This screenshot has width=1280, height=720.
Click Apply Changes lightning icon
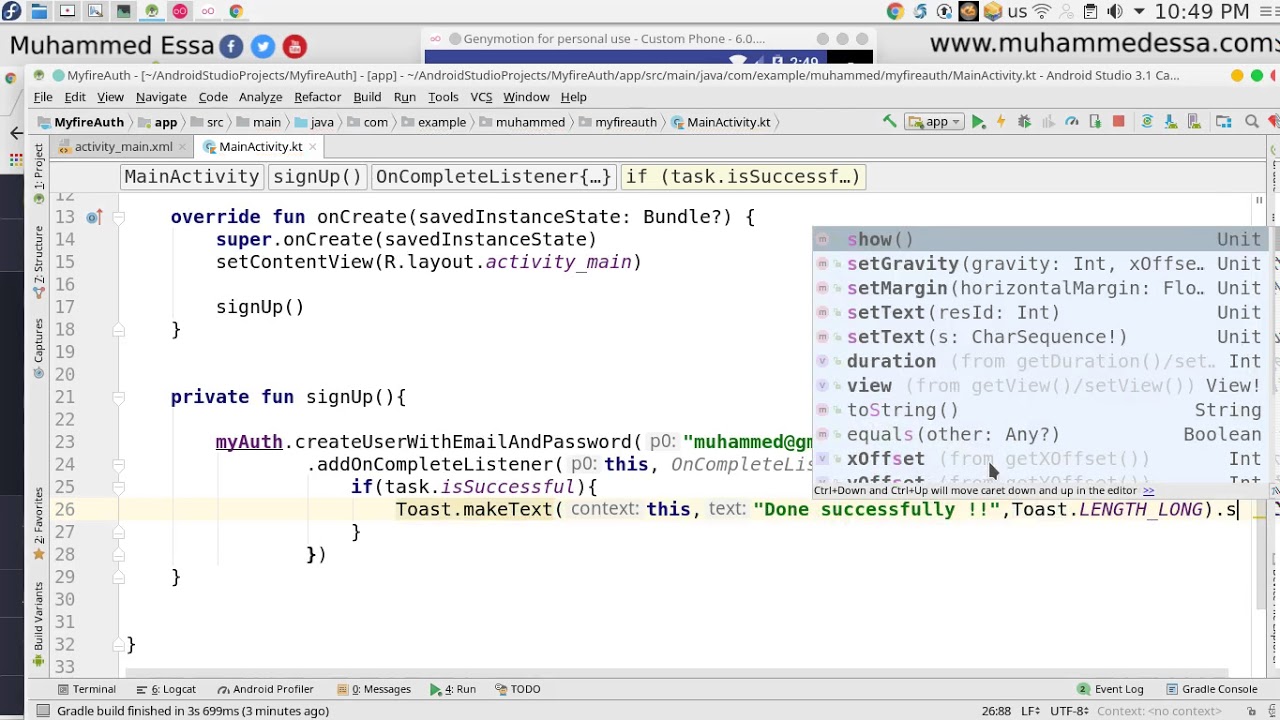1001,122
